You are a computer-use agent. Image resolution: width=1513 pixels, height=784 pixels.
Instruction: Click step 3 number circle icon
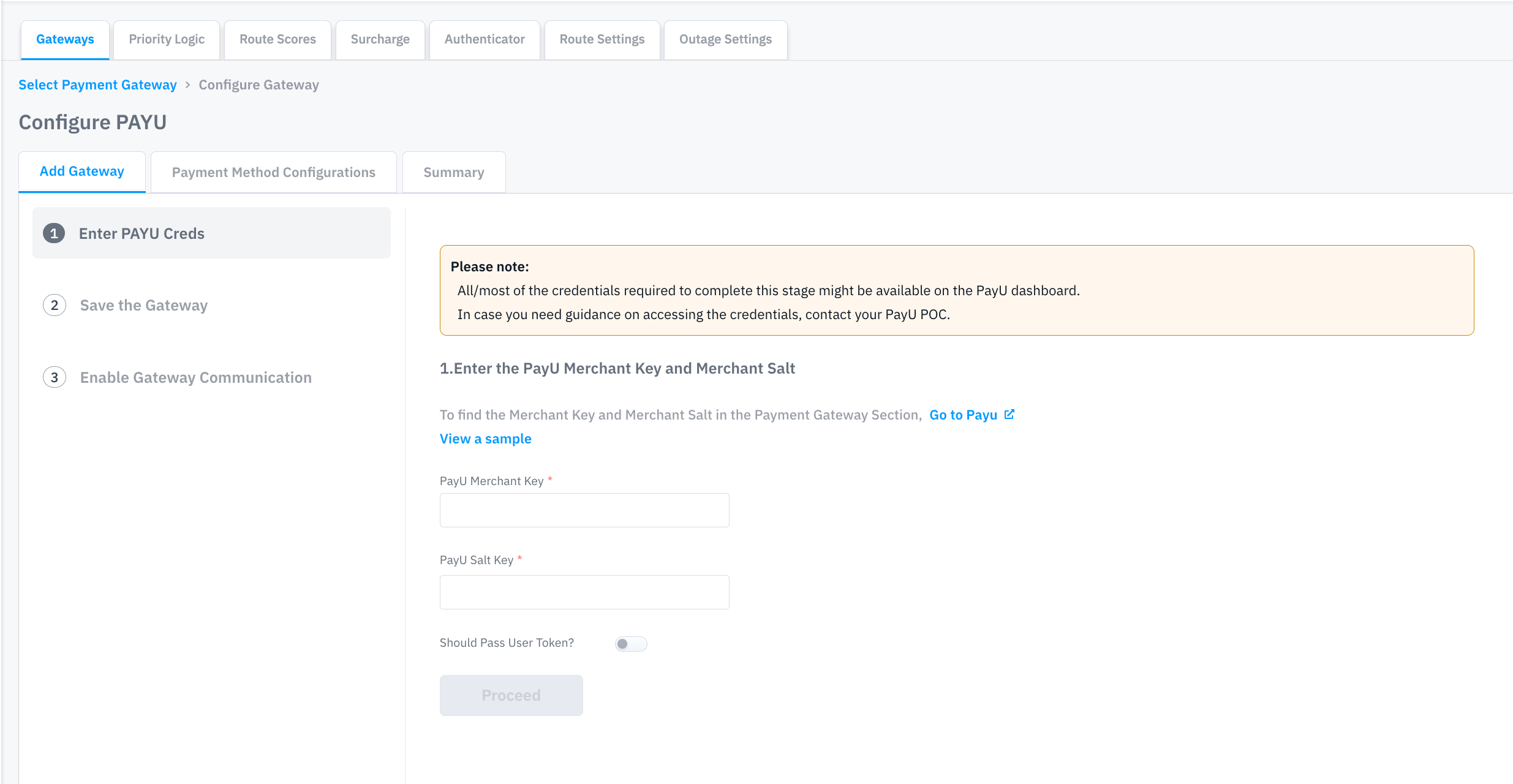[55, 377]
